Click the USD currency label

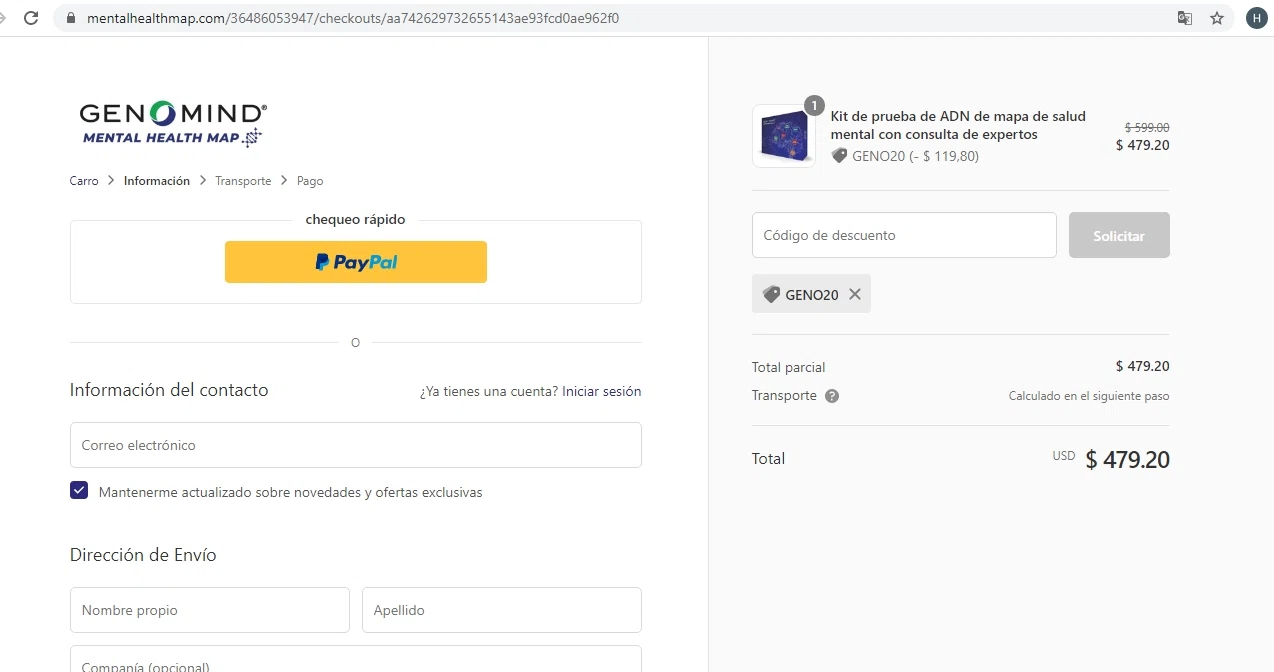tap(1063, 456)
